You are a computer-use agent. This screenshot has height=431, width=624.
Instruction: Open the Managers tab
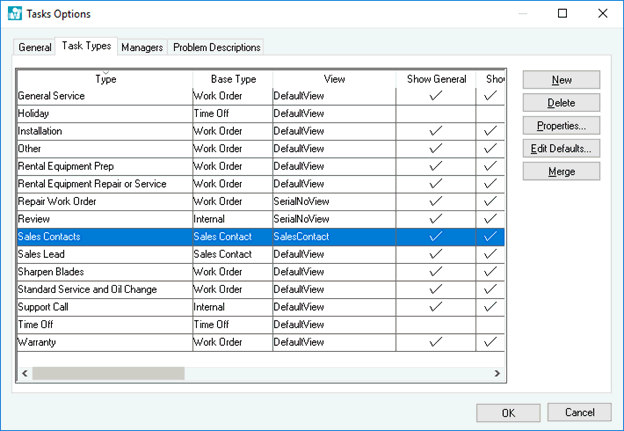tap(142, 47)
